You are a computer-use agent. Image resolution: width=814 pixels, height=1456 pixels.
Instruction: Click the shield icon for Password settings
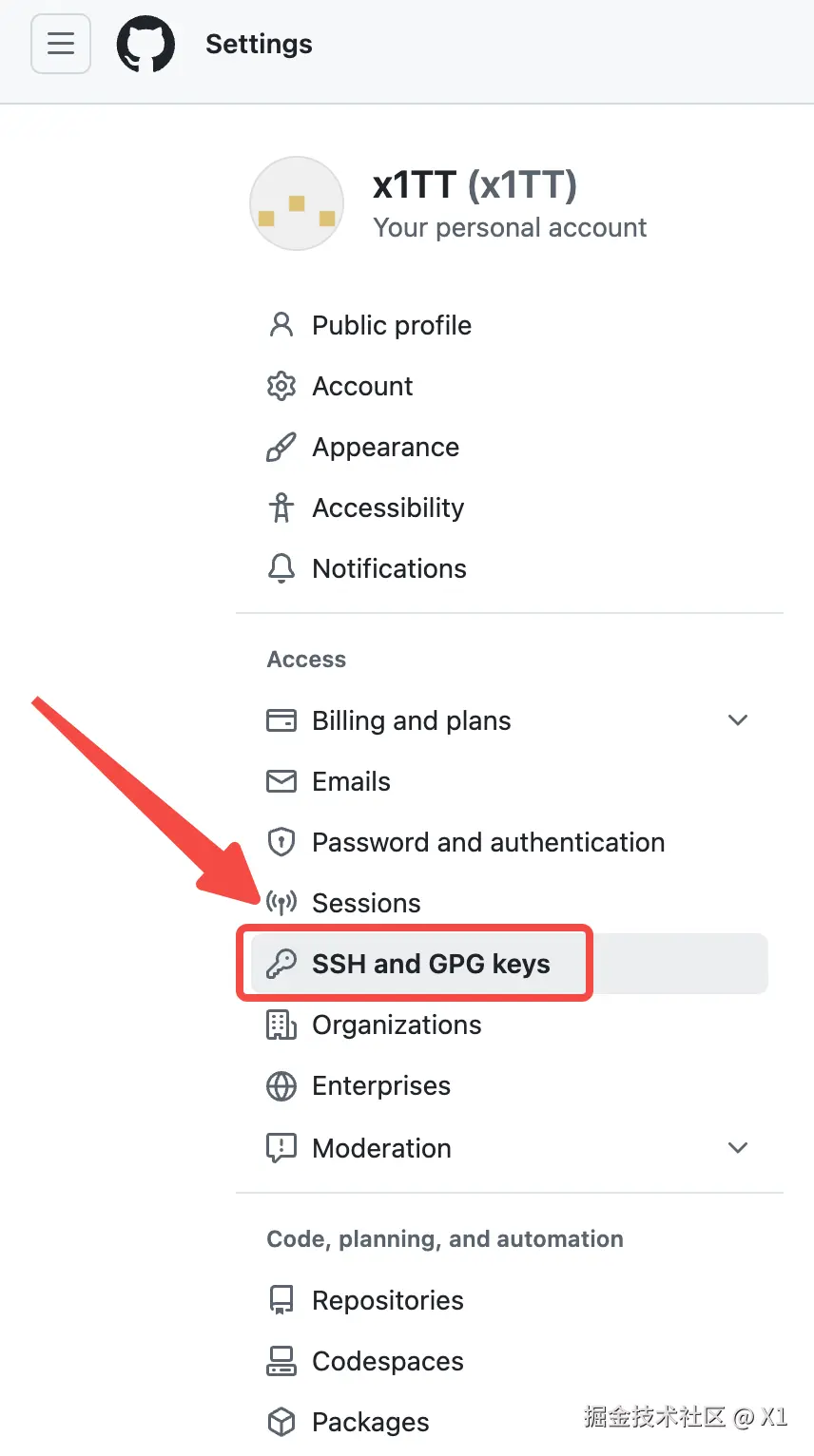(281, 842)
